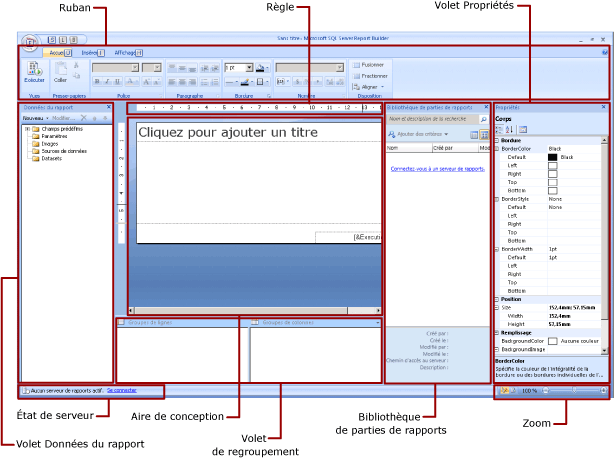Sort properties alphabetically A-Z icon
This screenshot has height=458, width=614.
(509, 129)
